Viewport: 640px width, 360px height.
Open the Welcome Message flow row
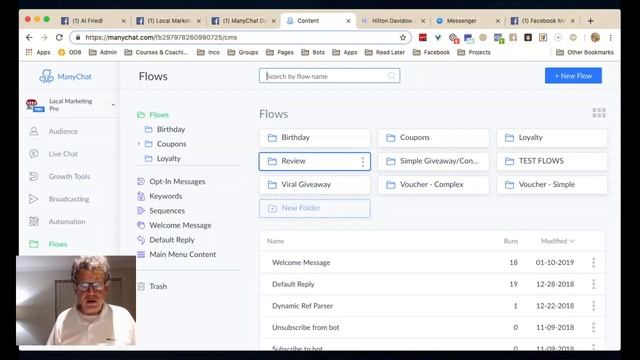[431, 262]
